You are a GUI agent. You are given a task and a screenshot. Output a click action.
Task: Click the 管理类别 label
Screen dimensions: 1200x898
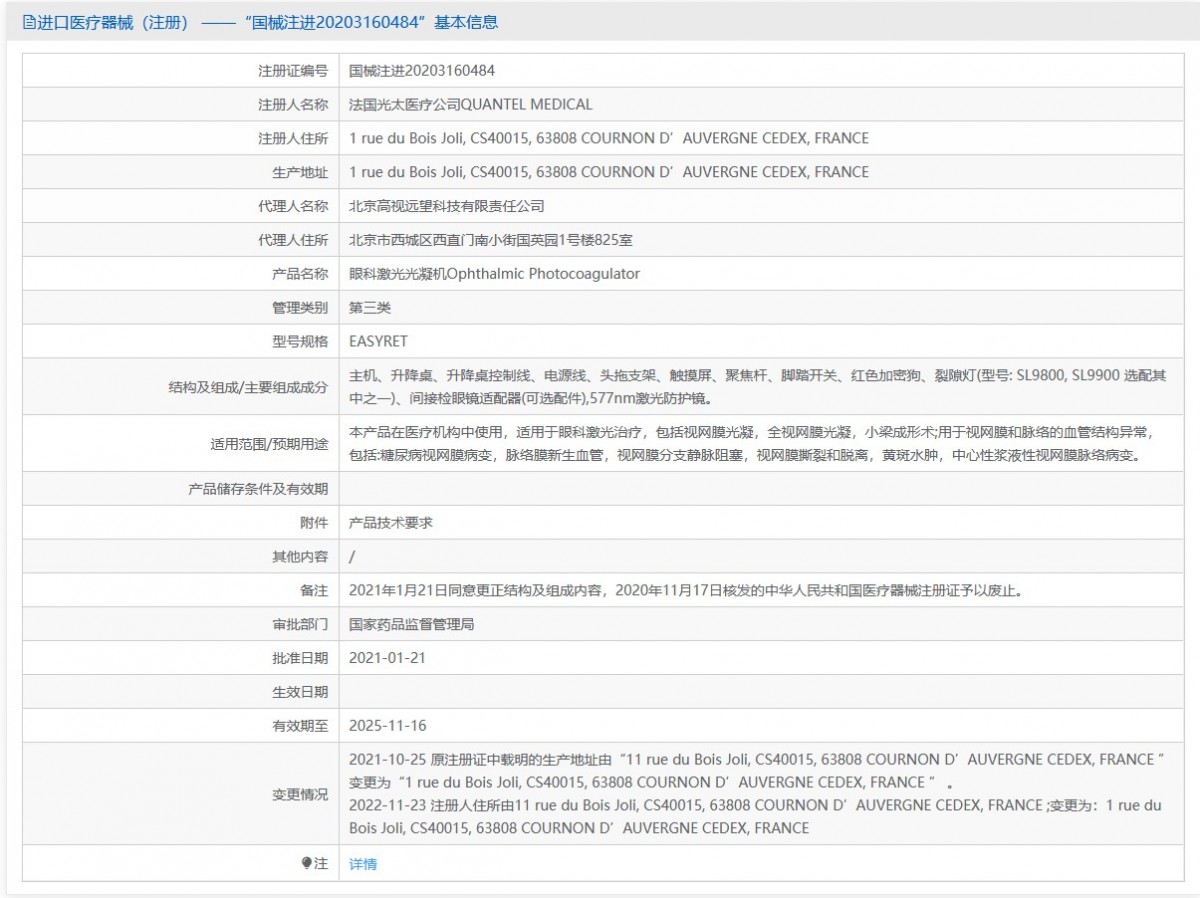coord(300,308)
